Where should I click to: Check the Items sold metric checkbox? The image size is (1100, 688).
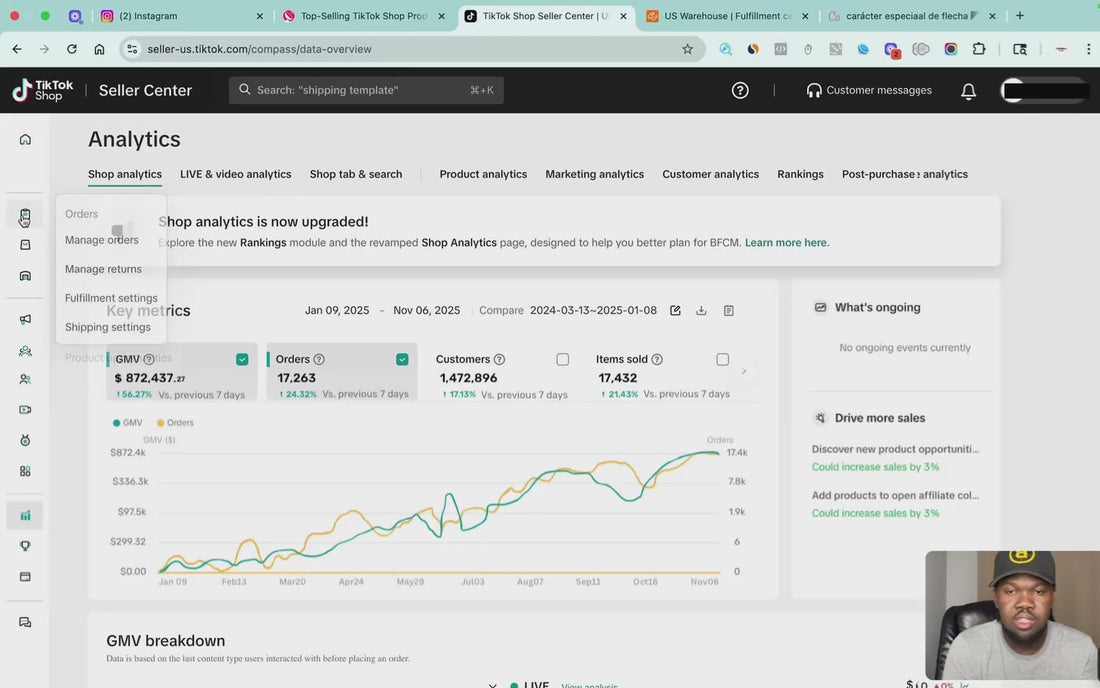point(722,359)
